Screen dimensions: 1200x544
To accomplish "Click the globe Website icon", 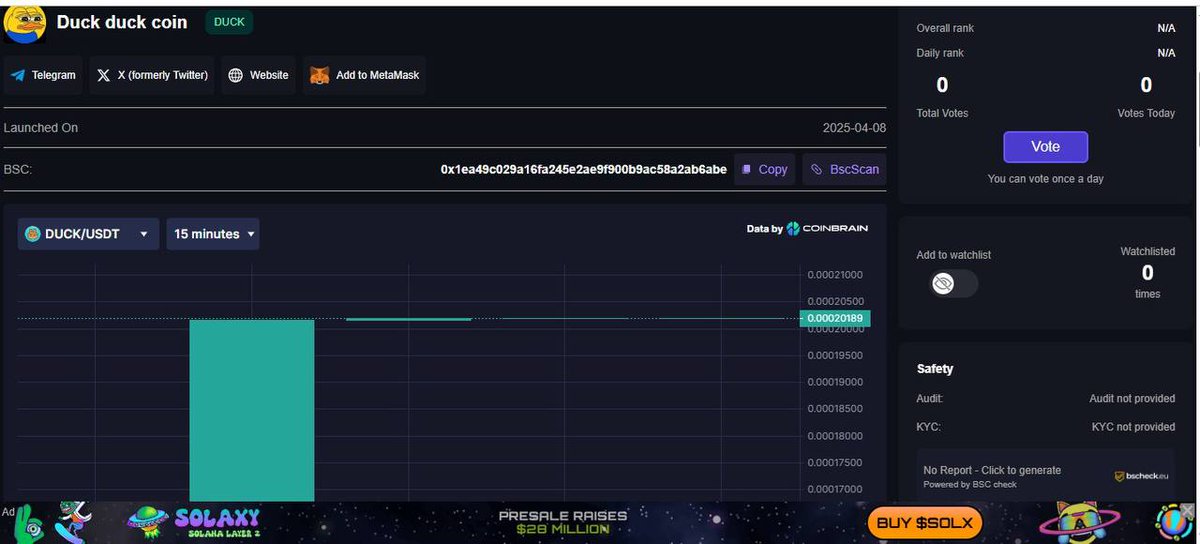I will [235, 75].
